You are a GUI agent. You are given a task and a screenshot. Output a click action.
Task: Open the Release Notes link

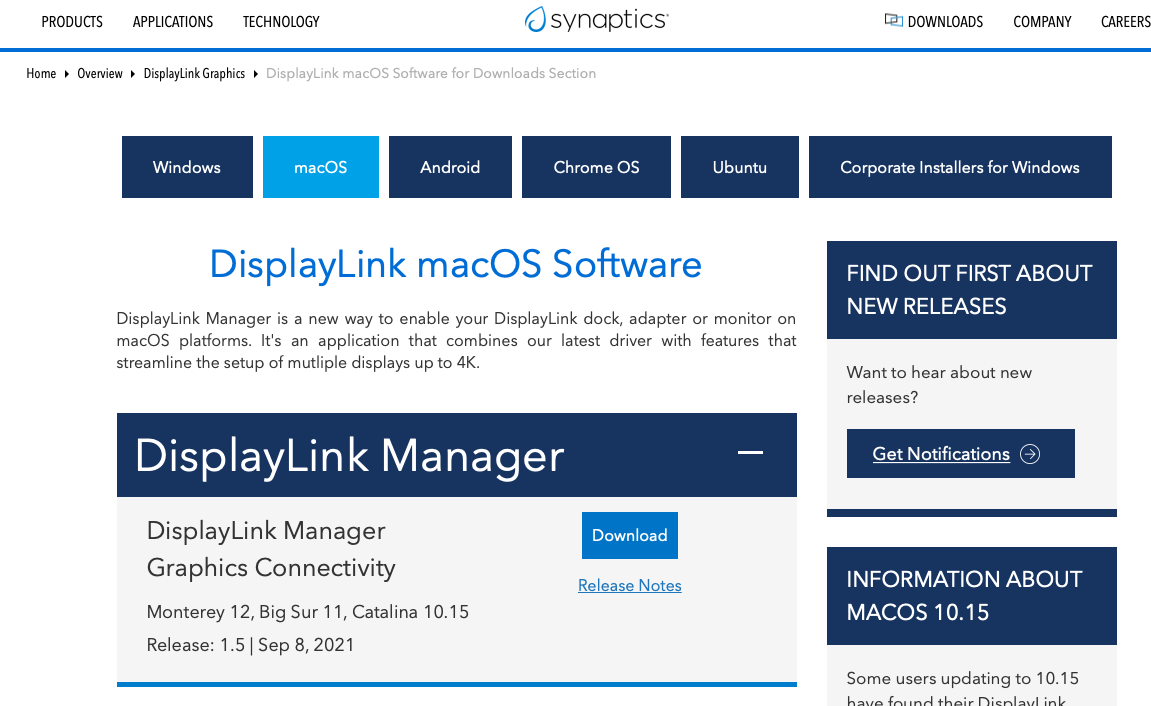(630, 585)
